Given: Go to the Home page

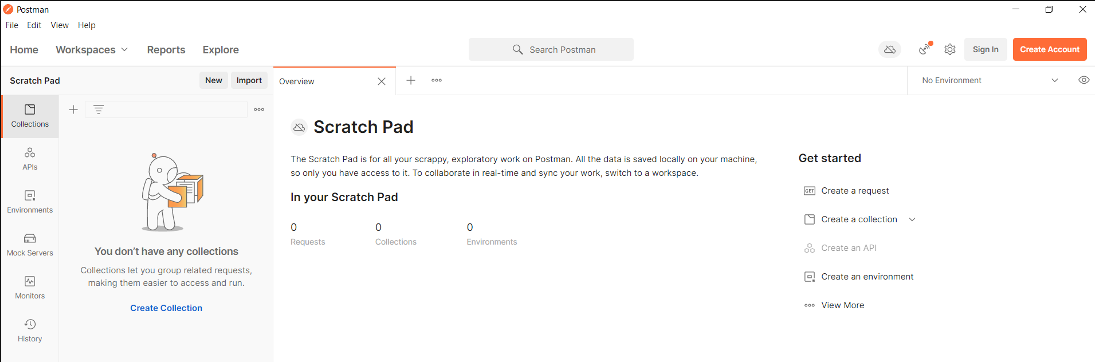Looking at the screenshot, I should (24, 50).
